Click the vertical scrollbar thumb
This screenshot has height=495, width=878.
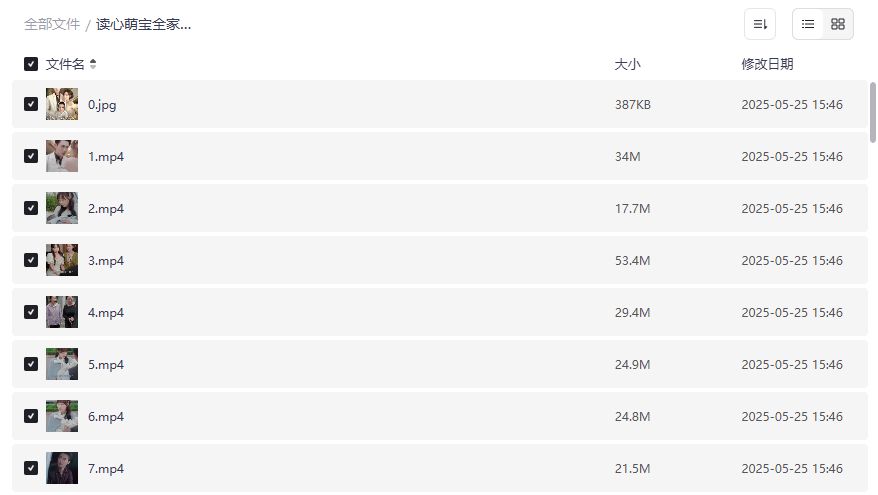click(873, 112)
